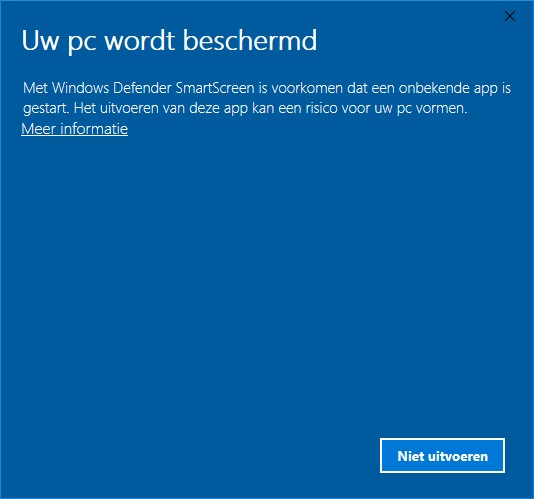Open the Meer informatie link
The width and height of the screenshot is (534, 499).
(x=75, y=129)
